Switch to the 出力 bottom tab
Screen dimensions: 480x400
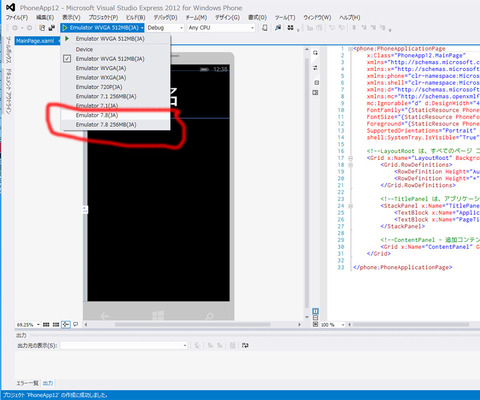48,383
